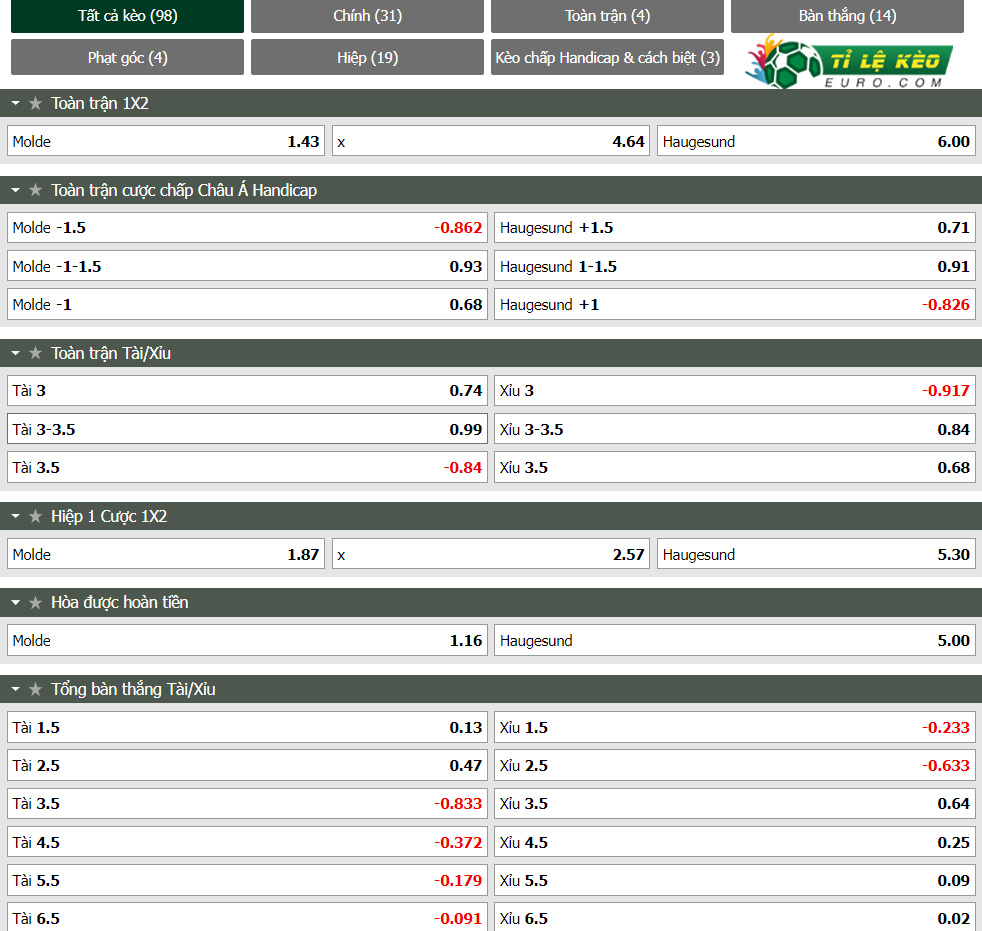
Task: Choose Xỉu 5.5 total goals at 0.09
Action: coord(735,880)
